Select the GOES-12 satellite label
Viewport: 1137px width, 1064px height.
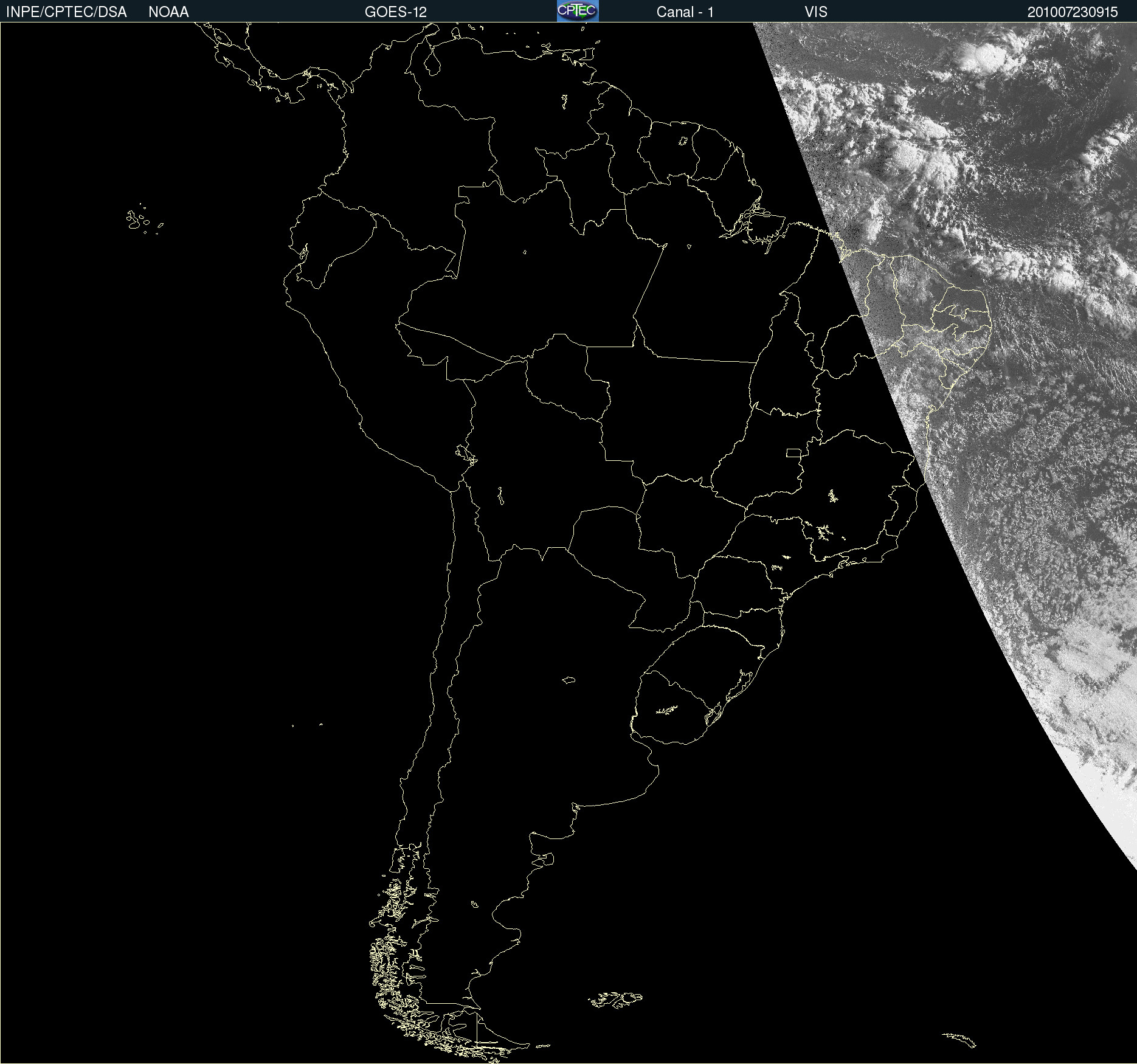pos(396,12)
